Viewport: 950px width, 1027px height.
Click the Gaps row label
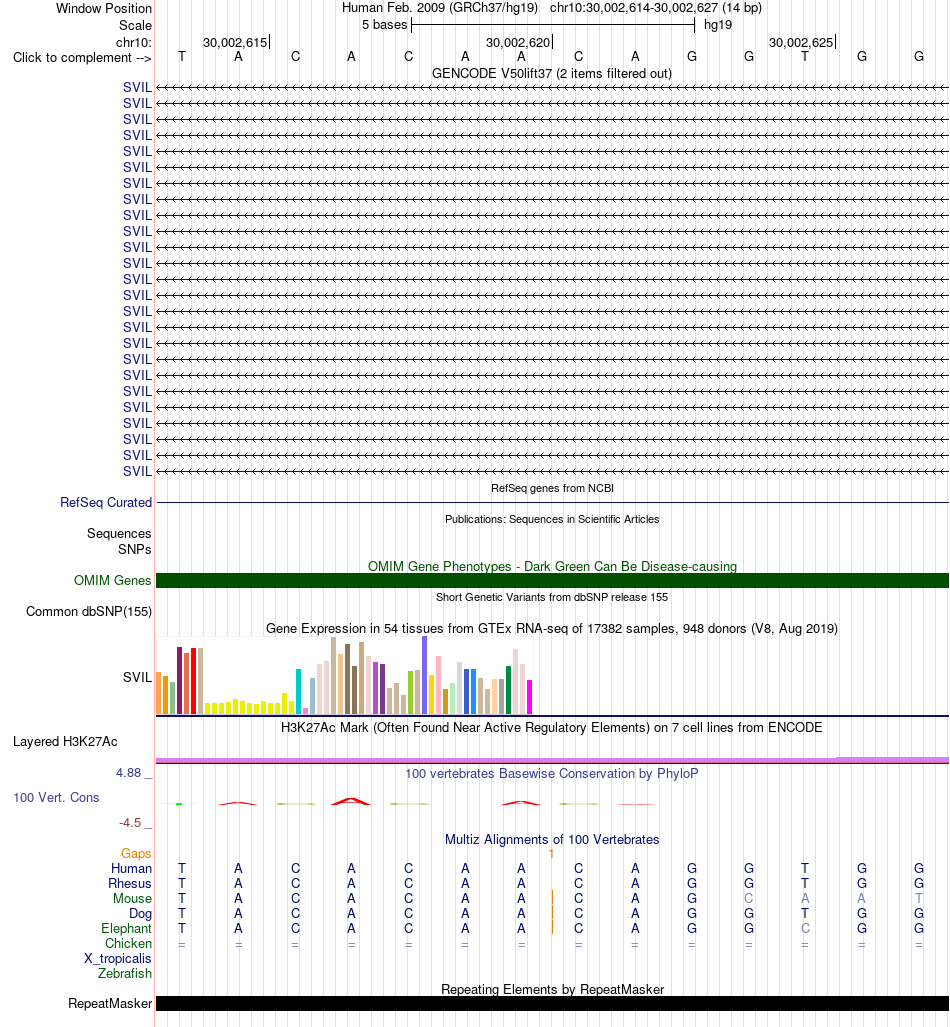point(136,853)
